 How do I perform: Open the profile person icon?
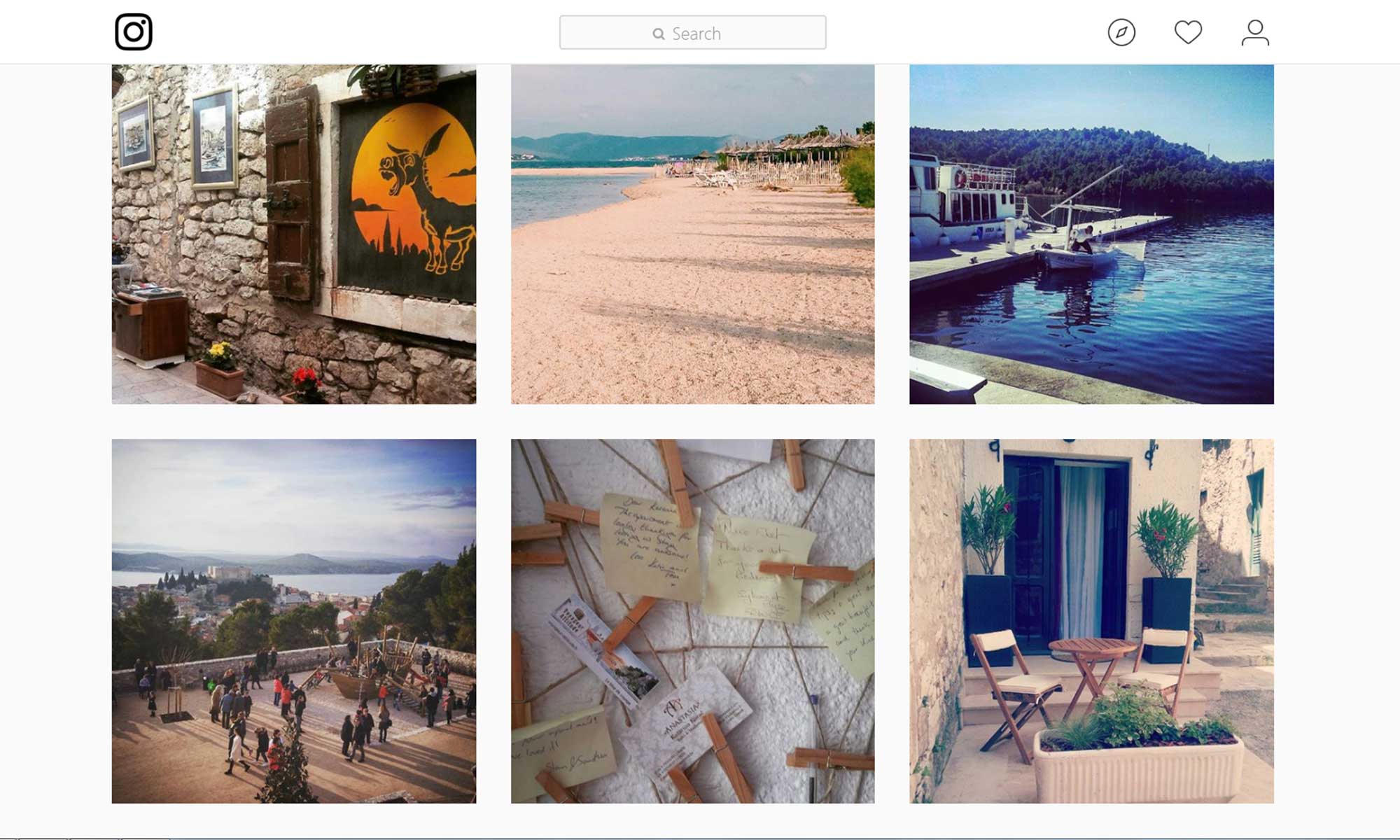click(1255, 32)
